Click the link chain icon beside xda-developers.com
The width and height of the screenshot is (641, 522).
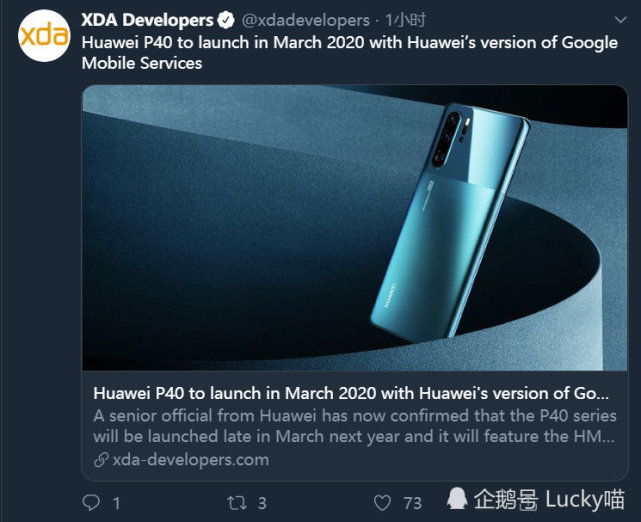coord(101,460)
